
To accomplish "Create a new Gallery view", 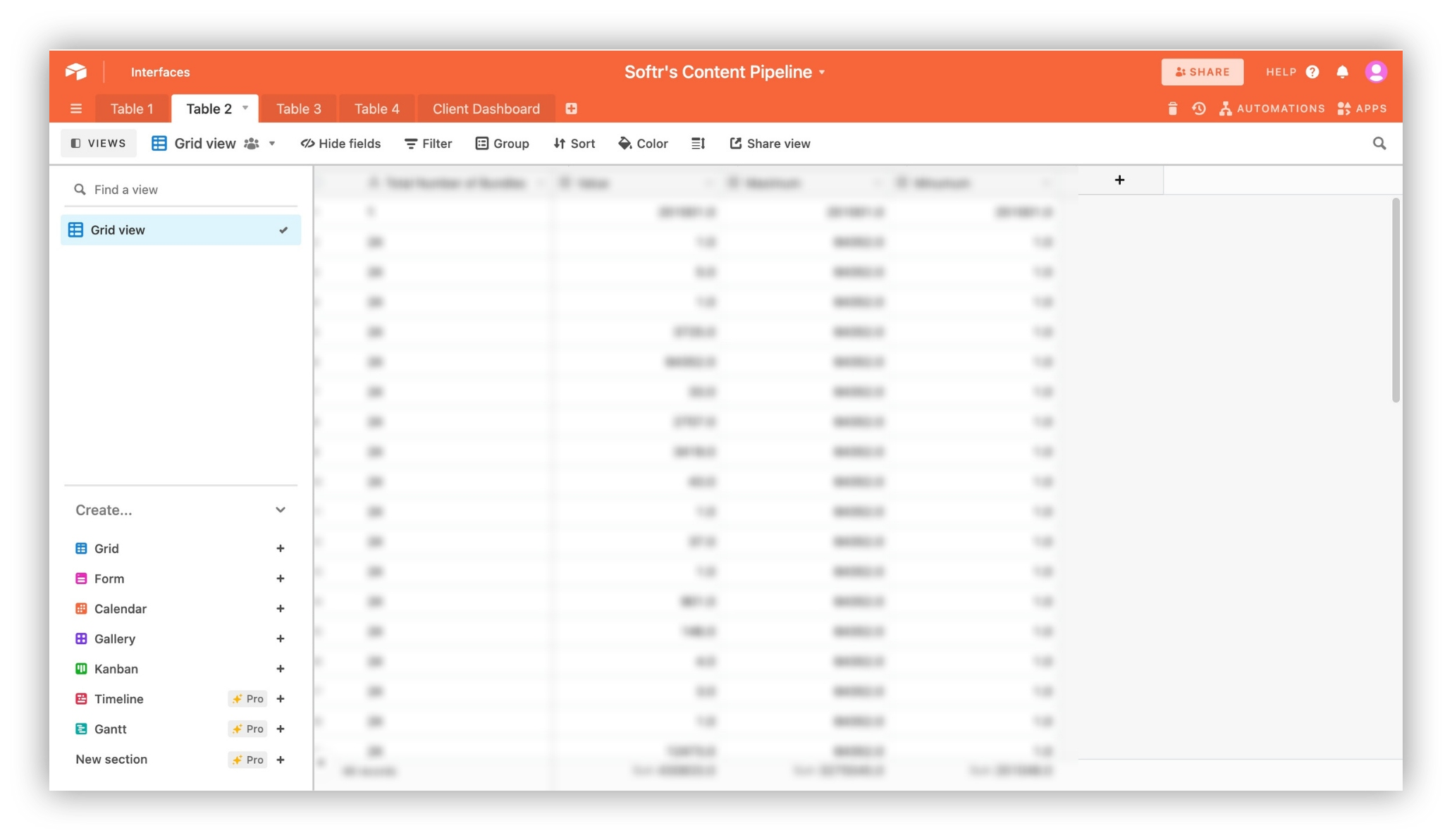I will coord(281,639).
